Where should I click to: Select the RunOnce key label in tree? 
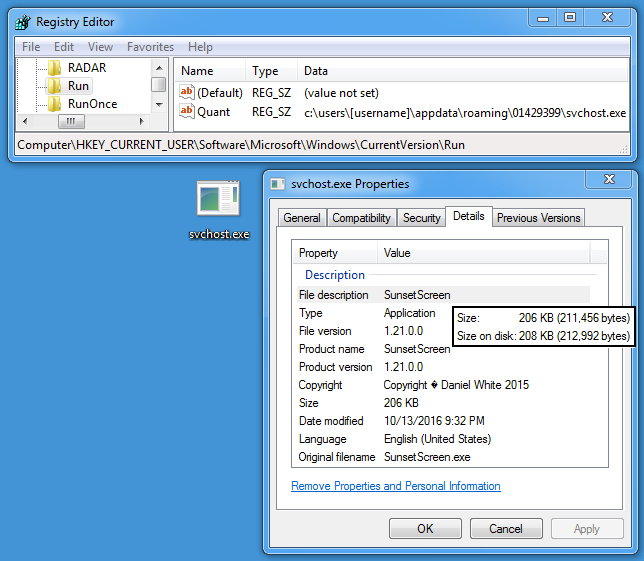[92, 104]
